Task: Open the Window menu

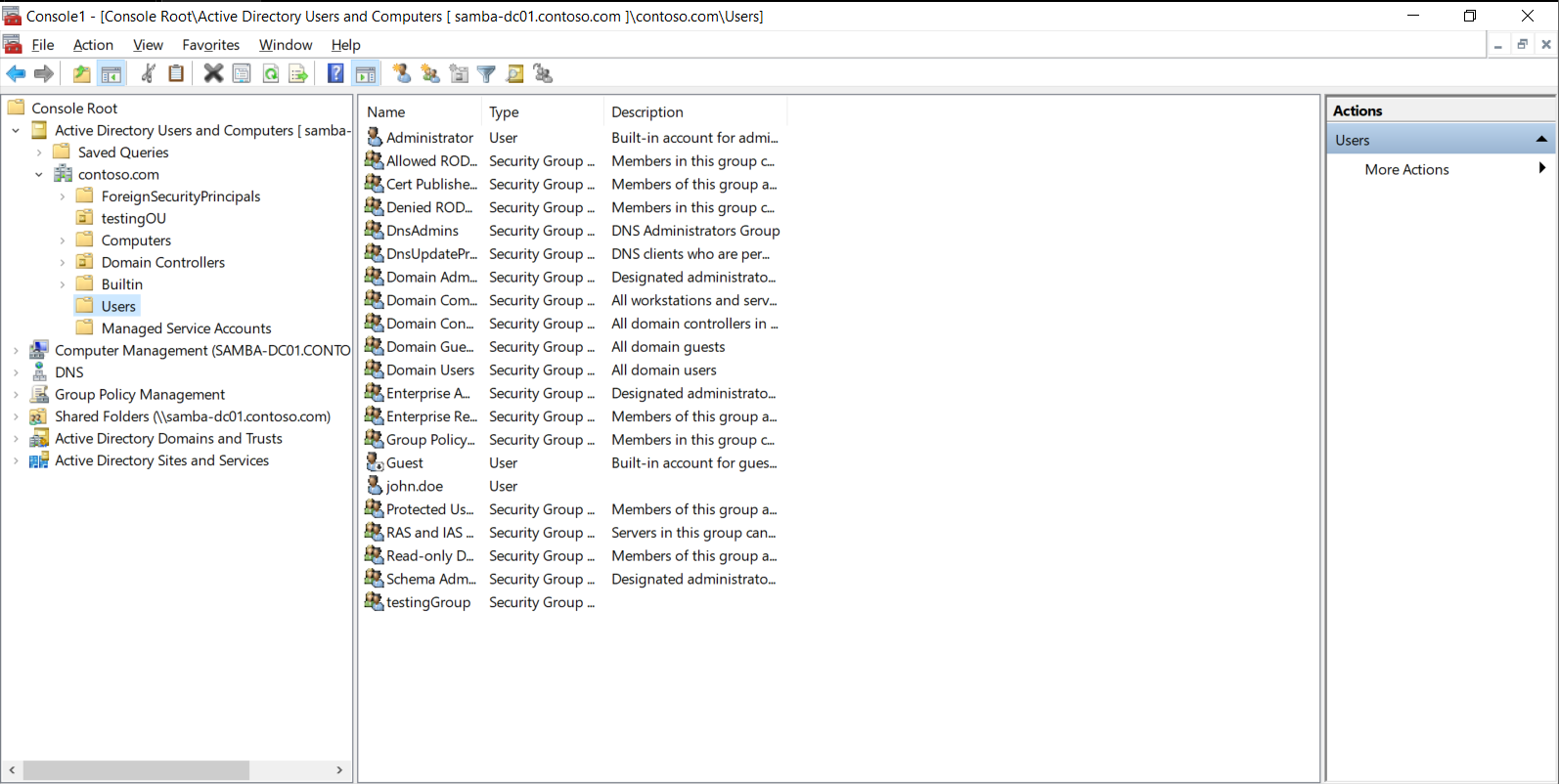Action: click(286, 45)
